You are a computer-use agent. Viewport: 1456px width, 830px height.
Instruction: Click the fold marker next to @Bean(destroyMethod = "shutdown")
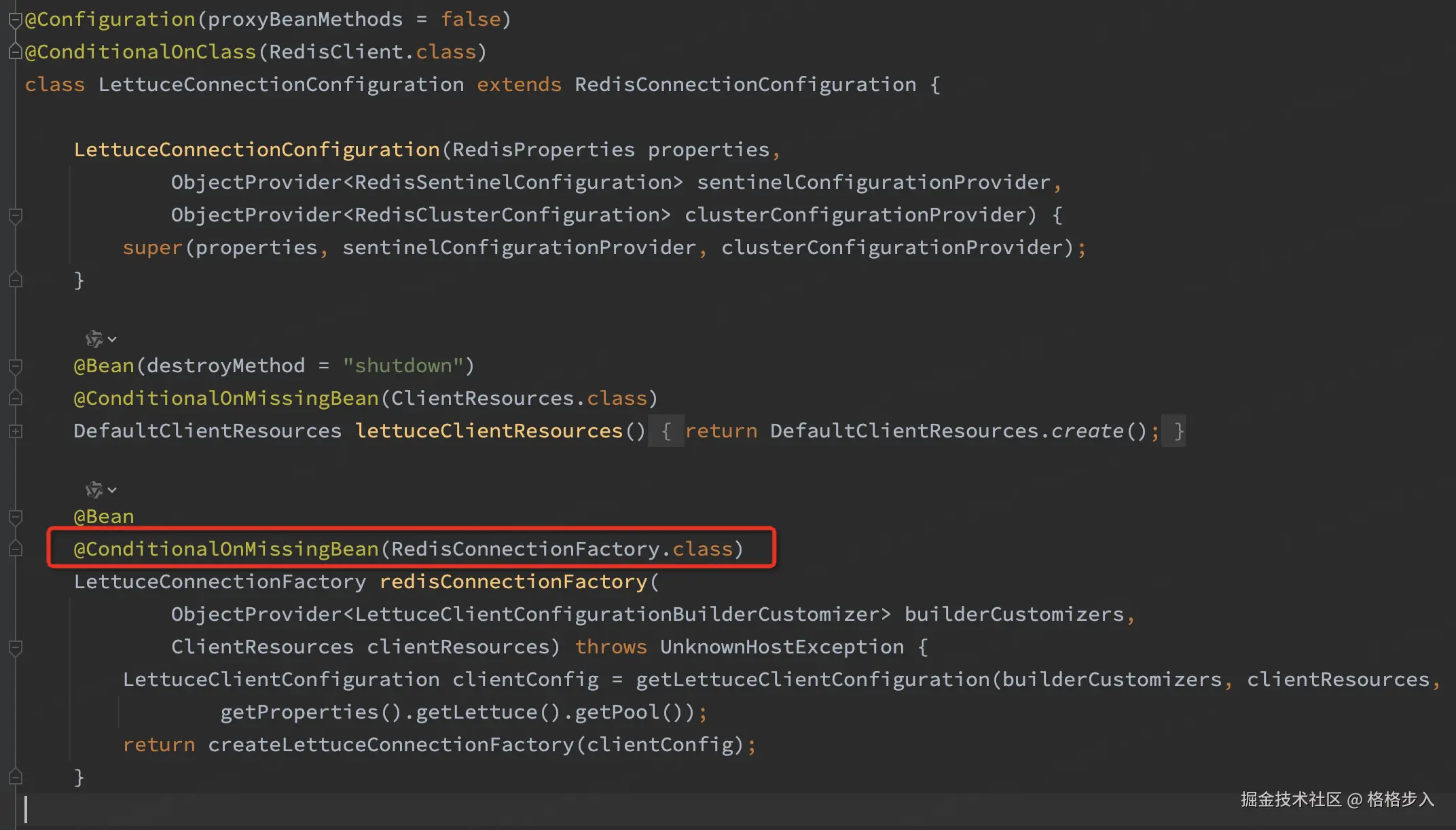pos(16,366)
